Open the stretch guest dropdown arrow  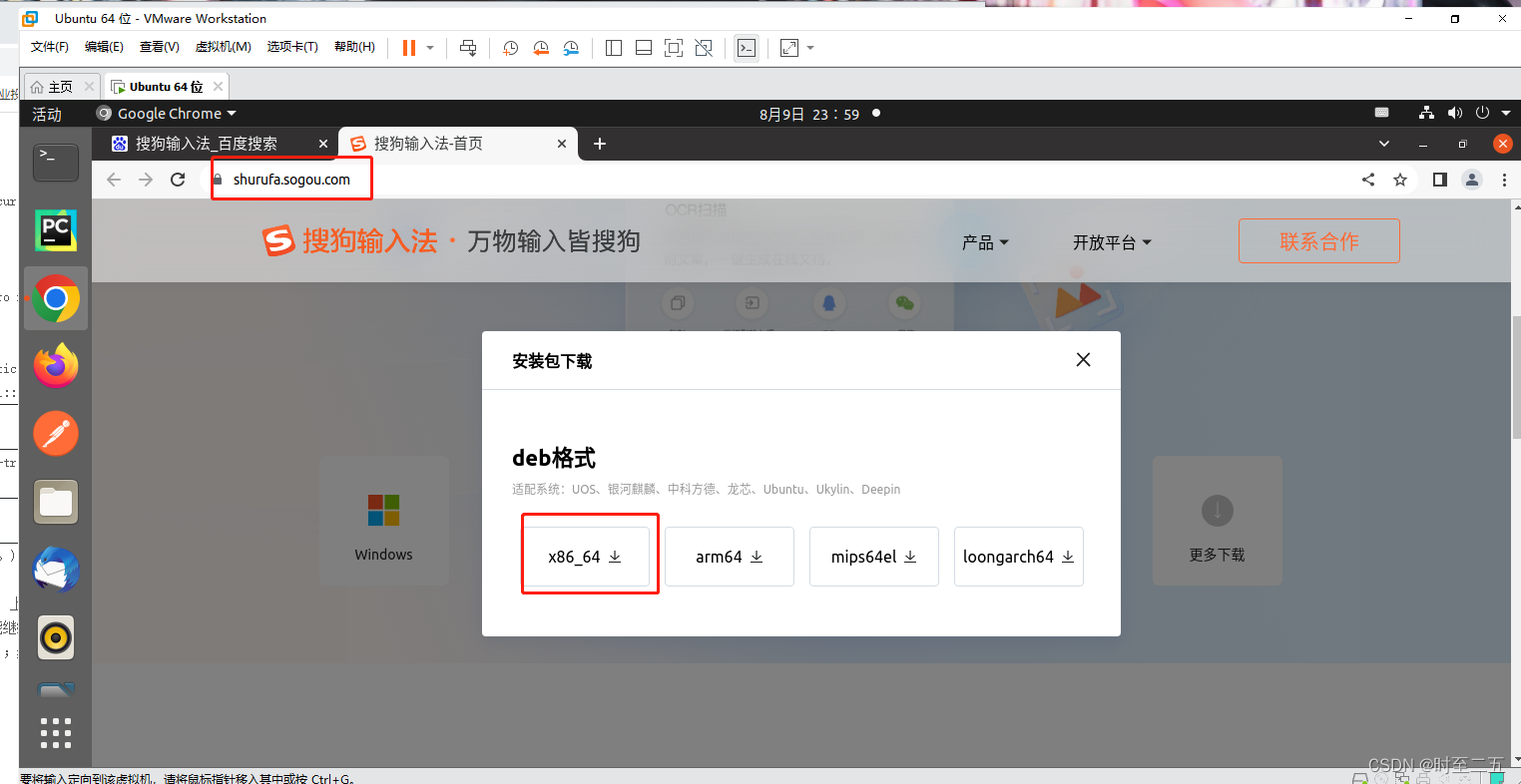pyautogui.click(x=810, y=48)
